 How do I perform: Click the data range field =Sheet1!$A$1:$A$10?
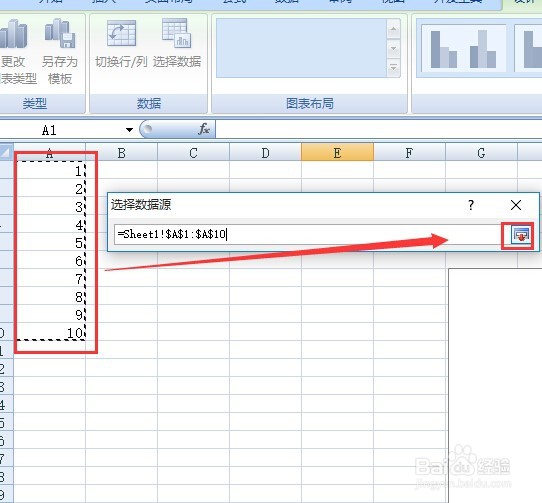(307, 234)
